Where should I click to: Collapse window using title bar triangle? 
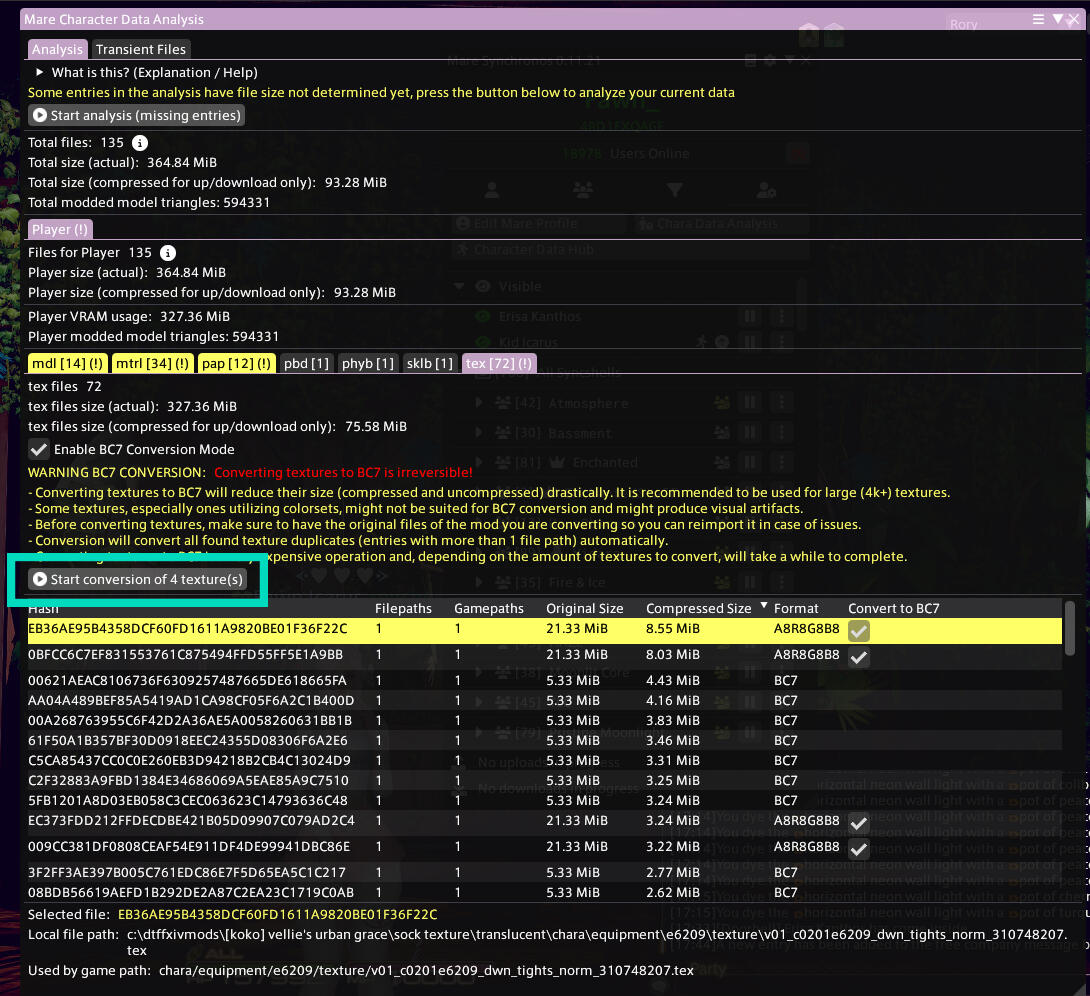(1058, 18)
